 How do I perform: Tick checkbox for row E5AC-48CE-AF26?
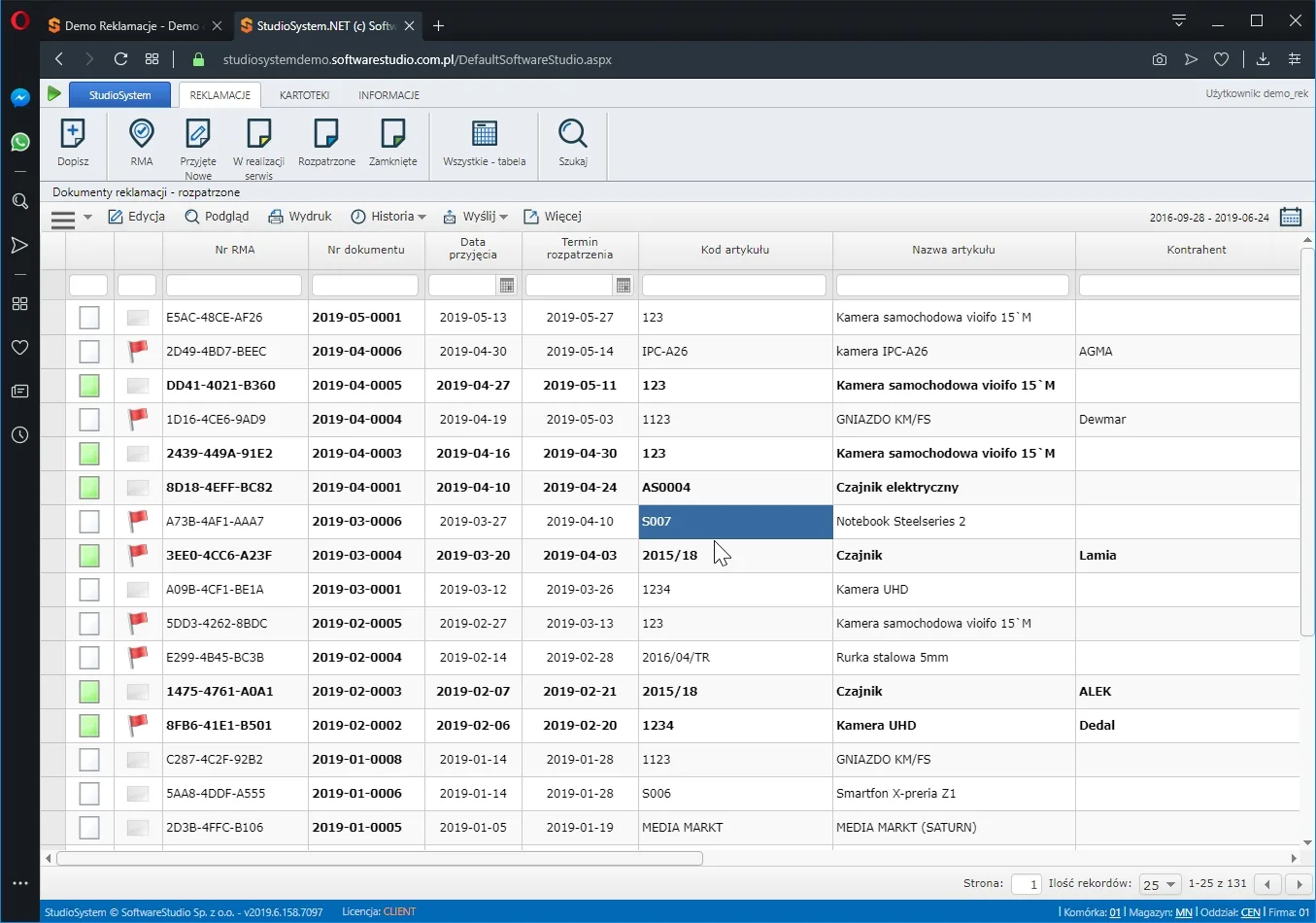[x=89, y=317]
